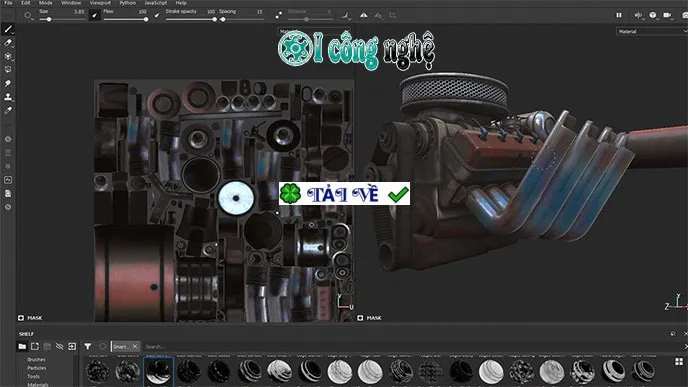Open the Help menu
Screen dimensions: 688x387
click(181, 3)
